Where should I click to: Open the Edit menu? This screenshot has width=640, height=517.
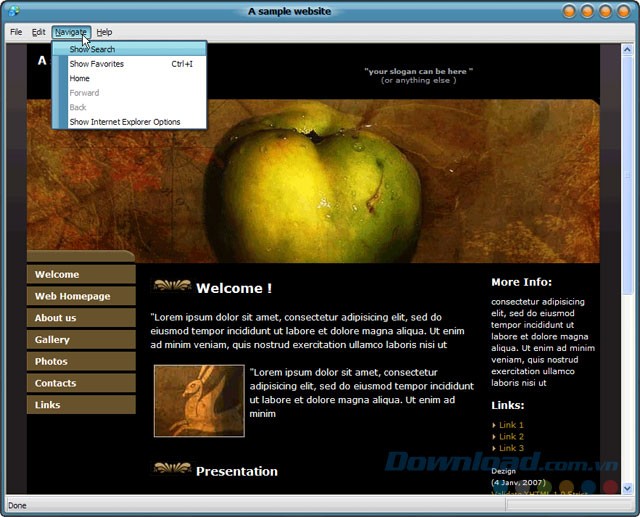click(x=38, y=32)
